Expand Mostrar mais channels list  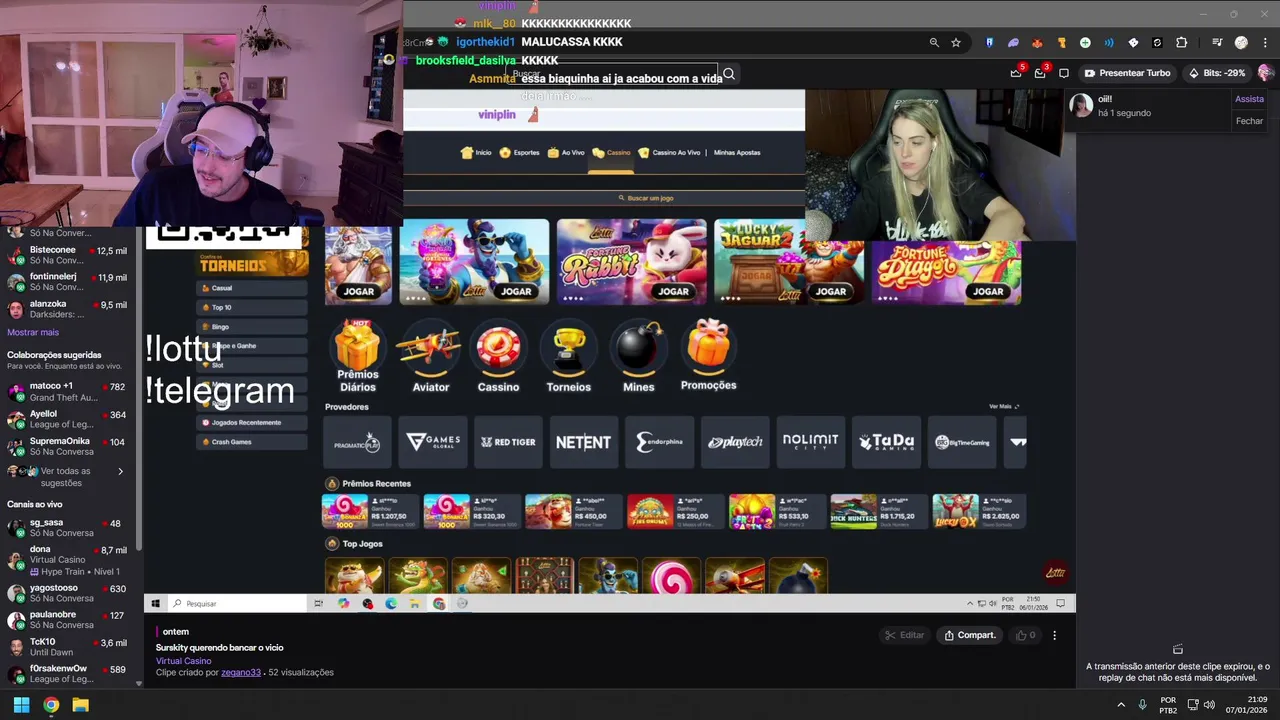[x=33, y=332]
